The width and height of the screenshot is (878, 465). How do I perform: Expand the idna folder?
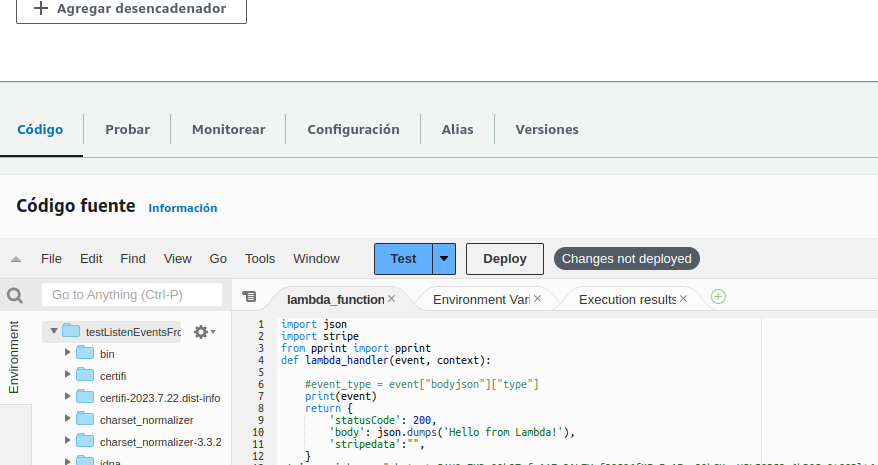tap(68, 462)
